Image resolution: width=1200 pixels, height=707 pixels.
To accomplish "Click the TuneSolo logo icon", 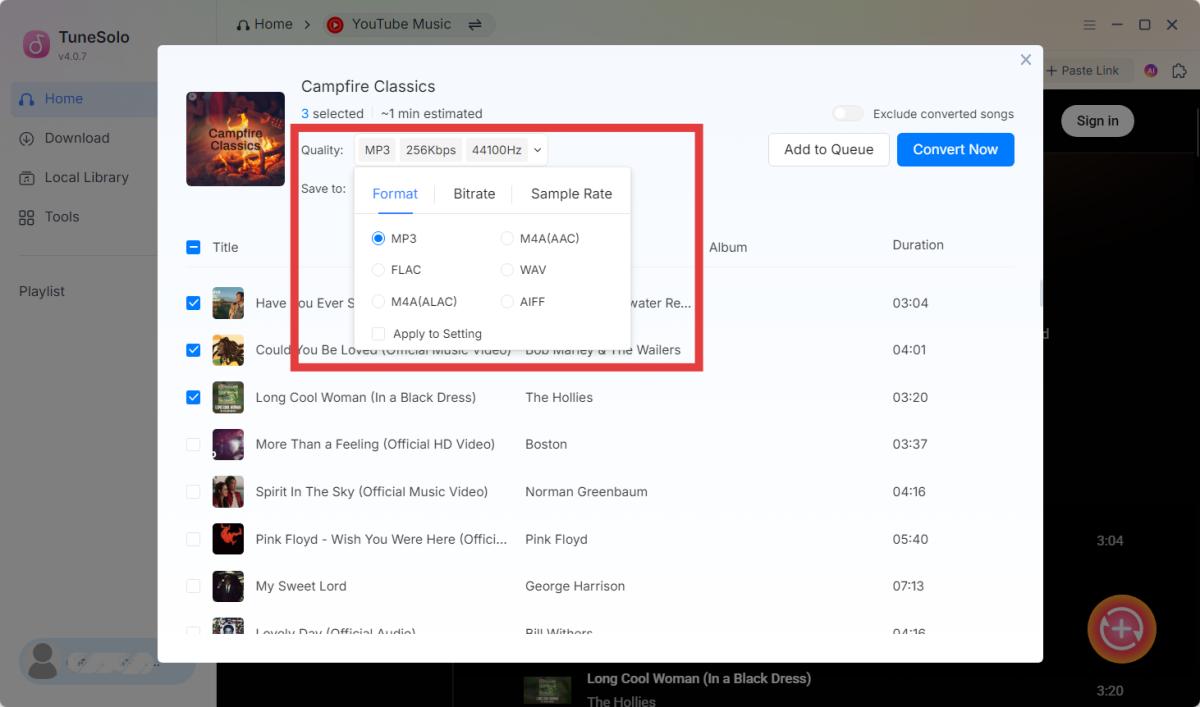I will (x=36, y=45).
